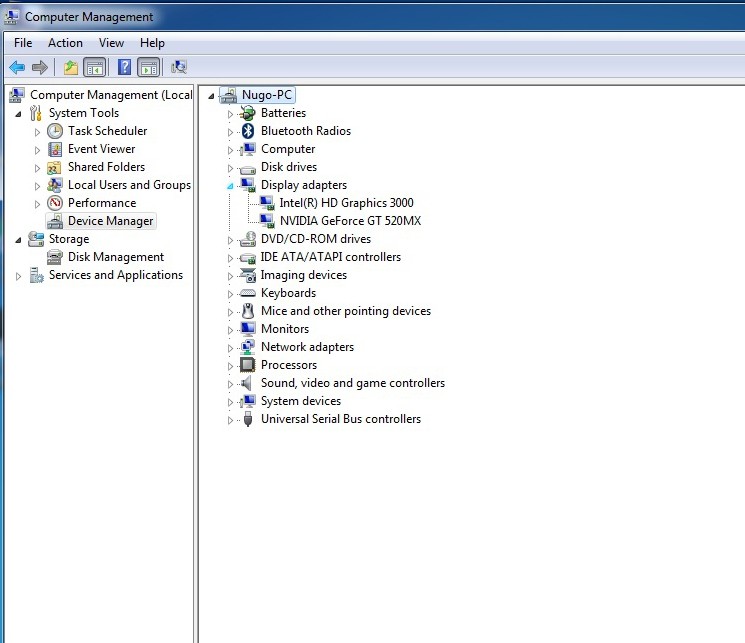
Task: Toggle the Show/Hide Console Tree icon
Action: (95, 67)
